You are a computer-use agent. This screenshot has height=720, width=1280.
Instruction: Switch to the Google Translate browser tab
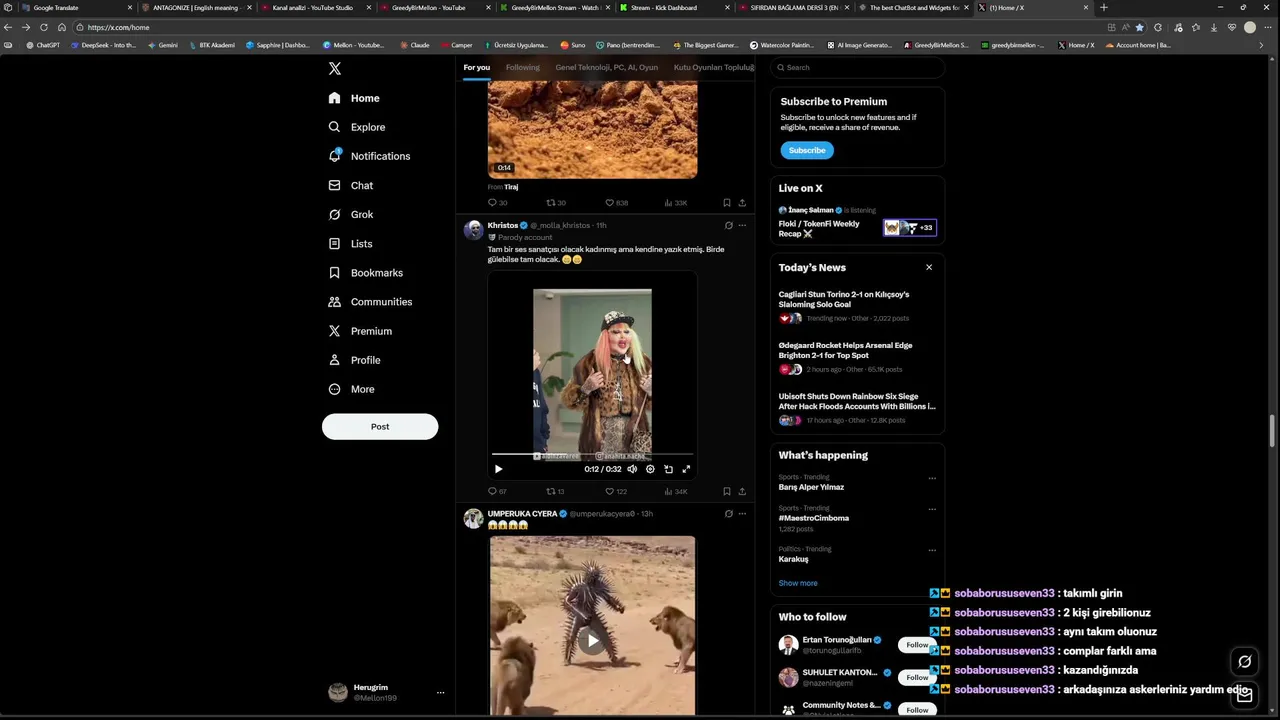coord(76,7)
